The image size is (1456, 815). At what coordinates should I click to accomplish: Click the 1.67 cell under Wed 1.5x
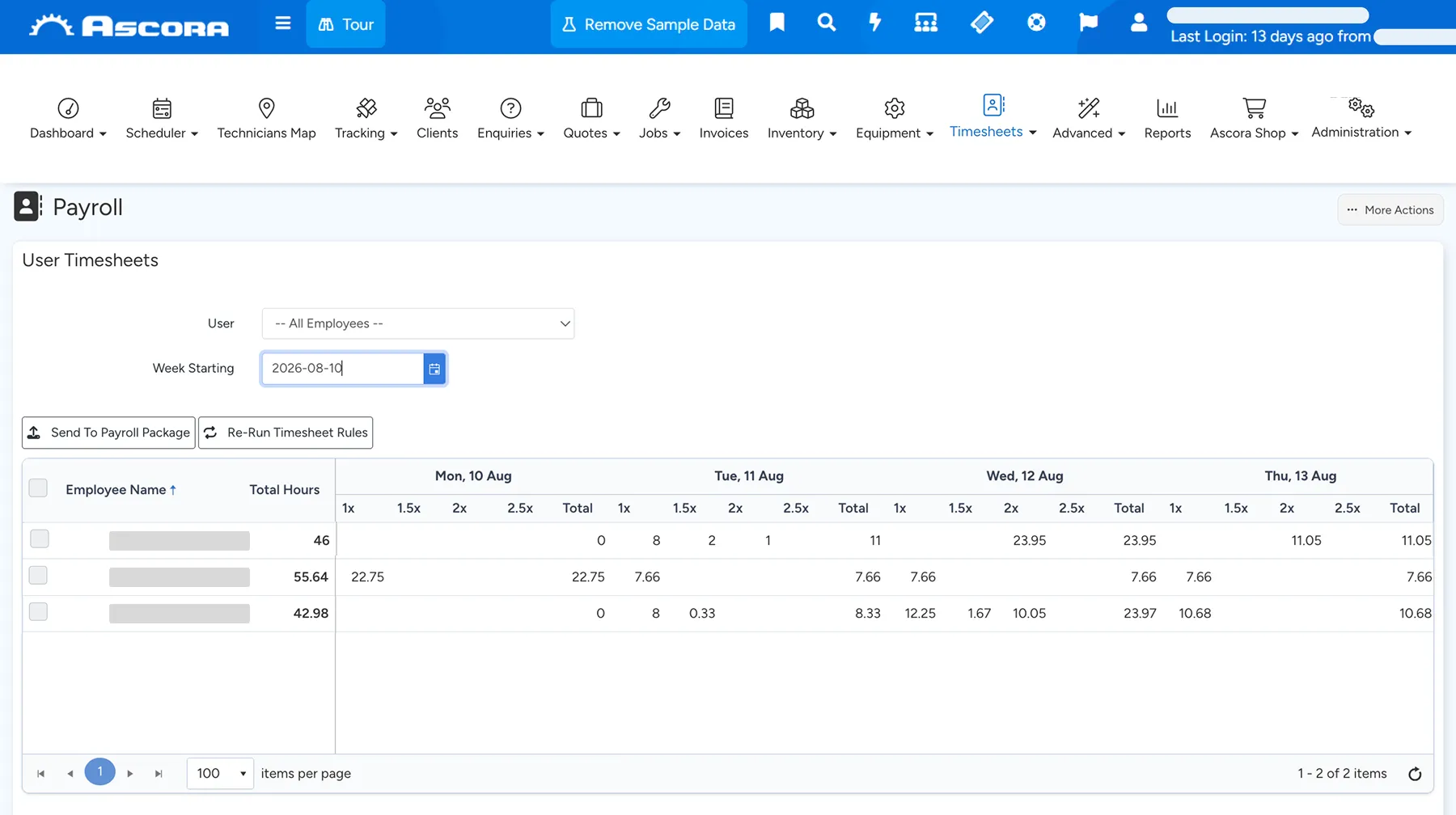pos(979,614)
